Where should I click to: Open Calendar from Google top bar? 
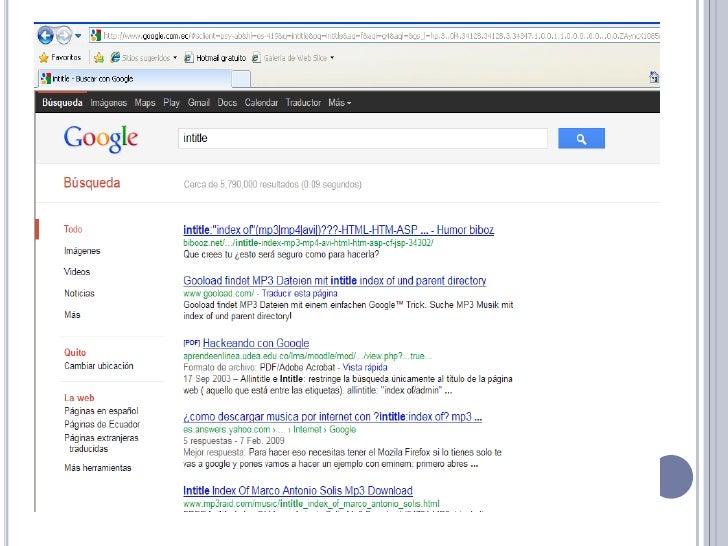[261, 103]
